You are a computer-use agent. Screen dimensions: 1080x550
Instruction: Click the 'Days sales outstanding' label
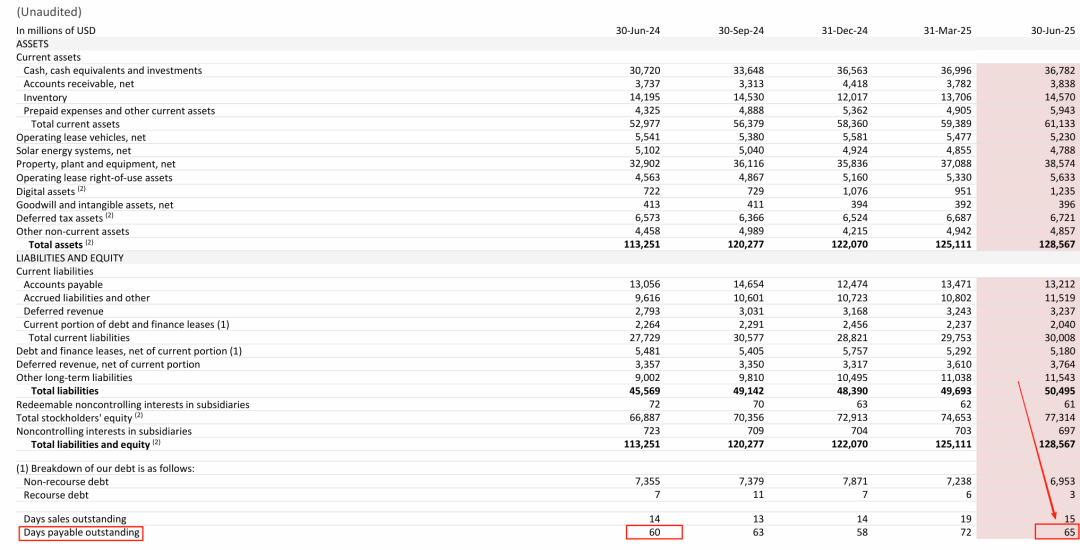click(75, 518)
